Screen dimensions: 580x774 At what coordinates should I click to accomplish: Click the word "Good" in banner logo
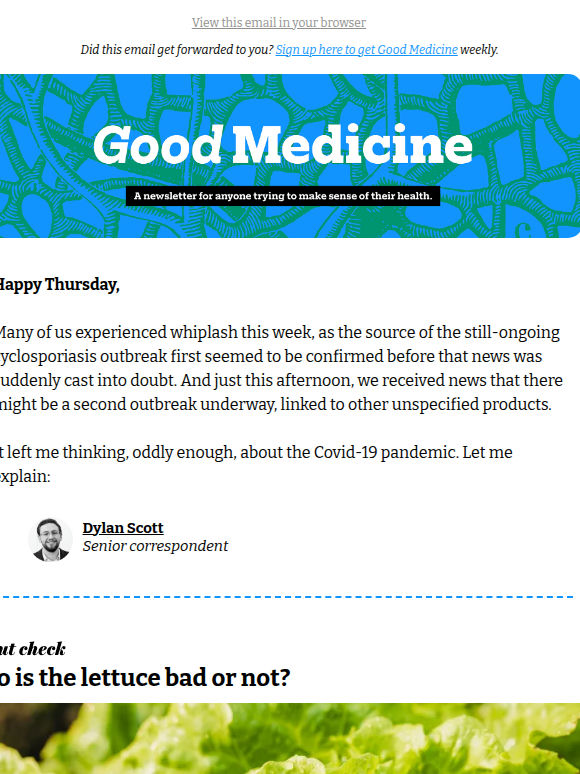pos(157,145)
